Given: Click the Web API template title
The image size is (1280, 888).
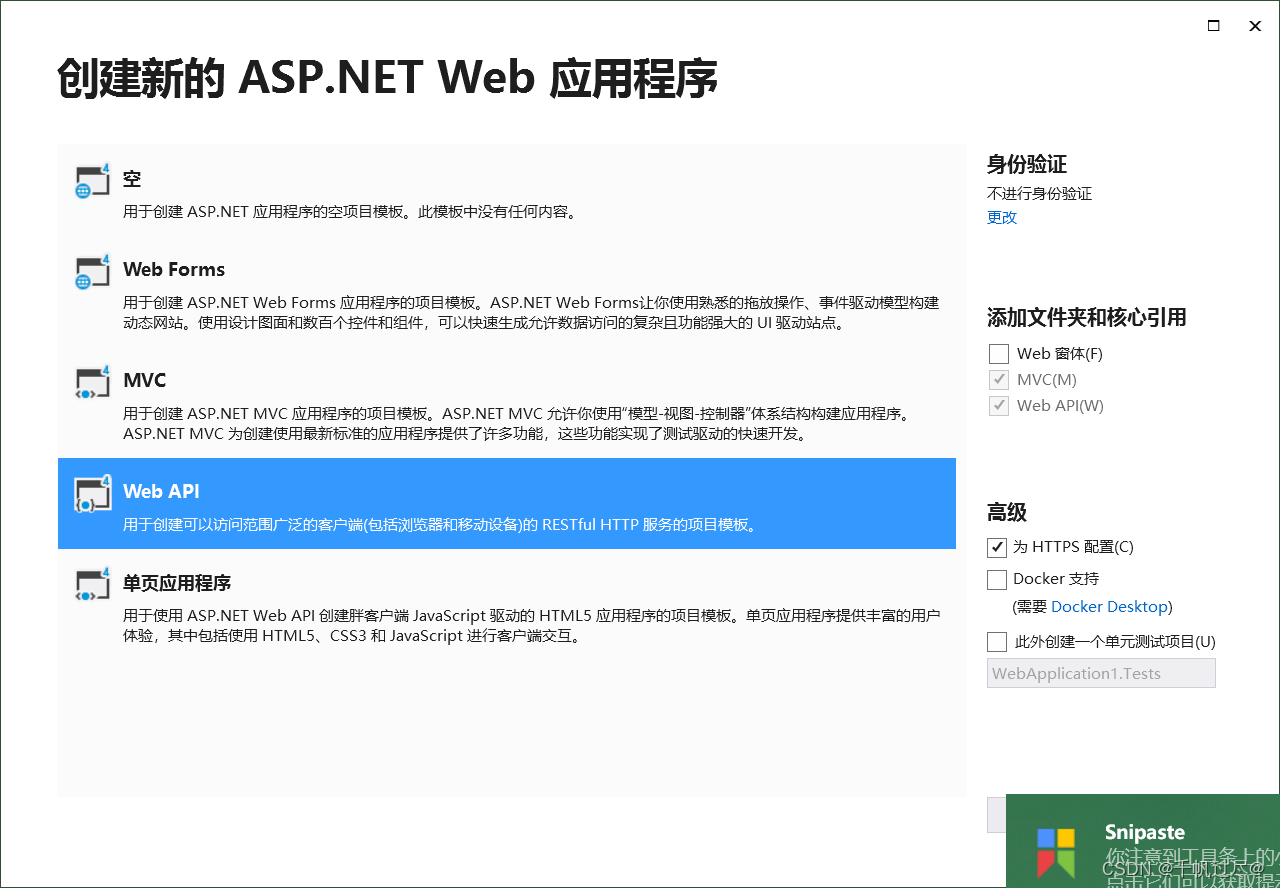Looking at the screenshot, I should tap(161, 491).
